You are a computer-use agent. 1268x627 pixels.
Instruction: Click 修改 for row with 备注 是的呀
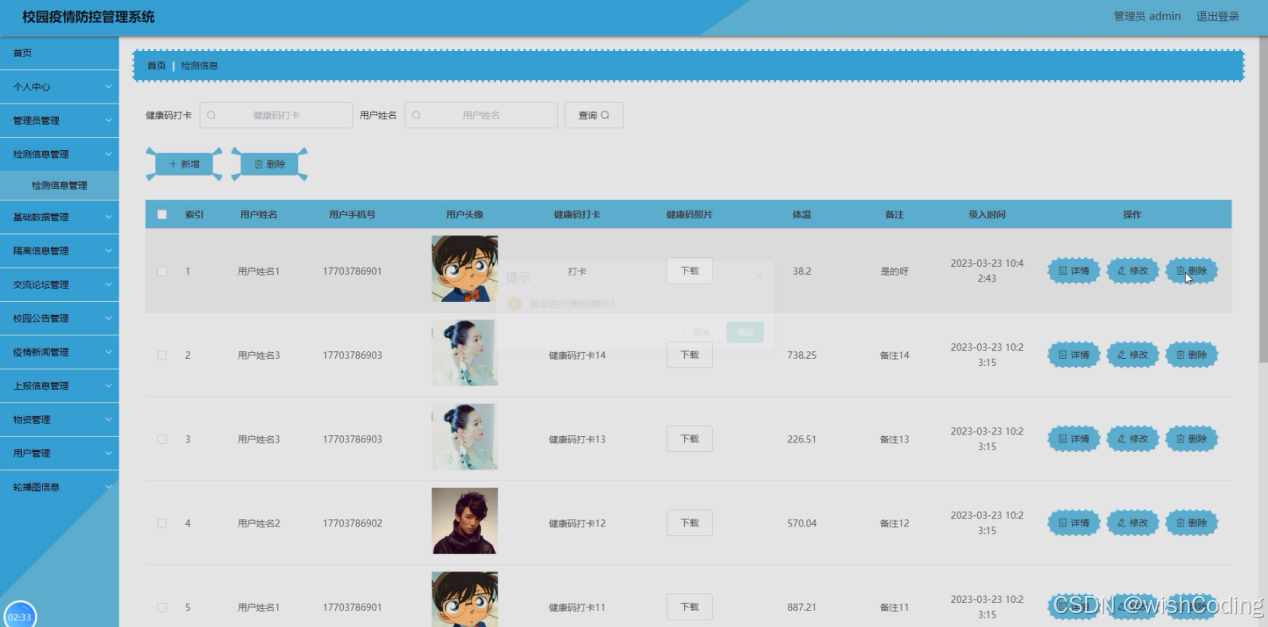[x=1133, y=271]
